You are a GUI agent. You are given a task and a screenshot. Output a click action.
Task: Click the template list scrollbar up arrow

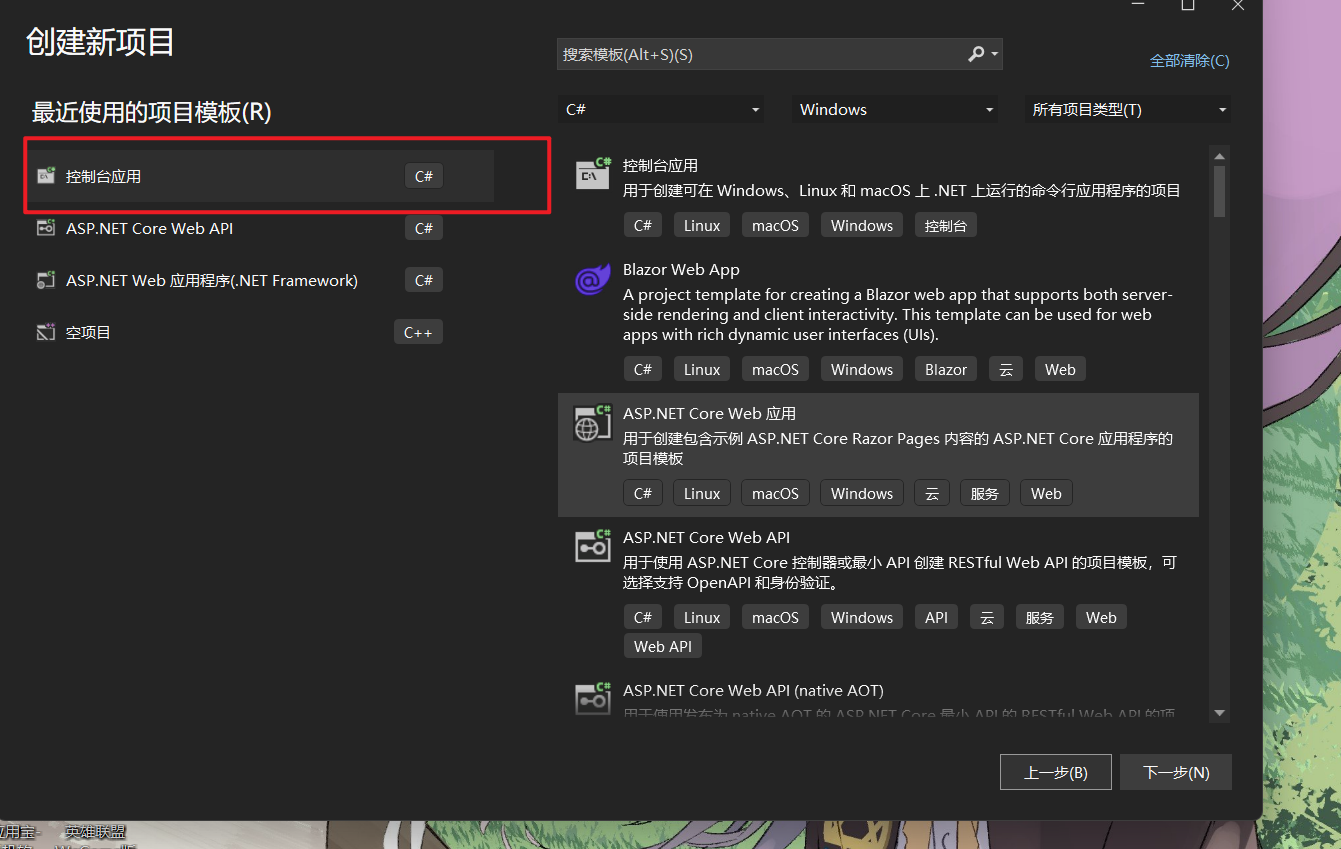click(x=1219, y=156)
